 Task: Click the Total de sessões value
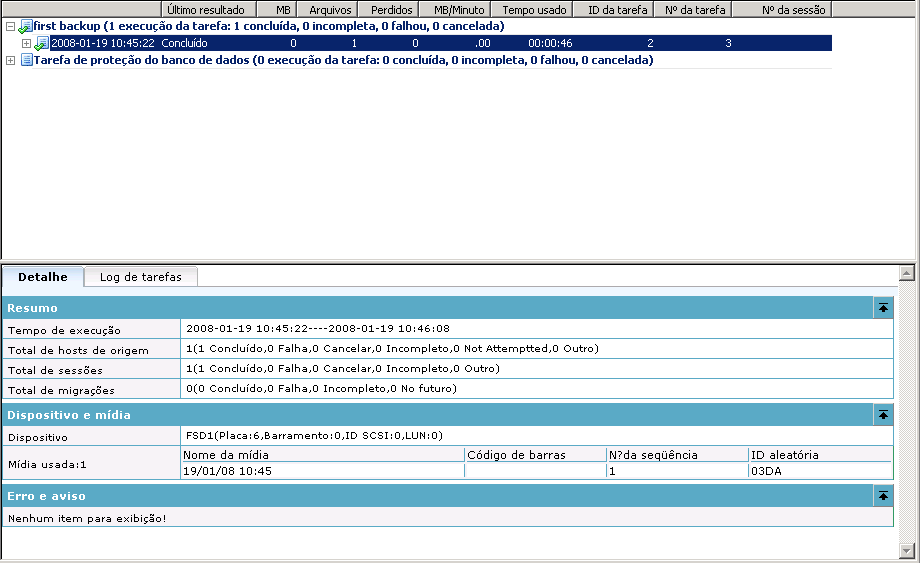pyautogui.click(x=343, y=369)
